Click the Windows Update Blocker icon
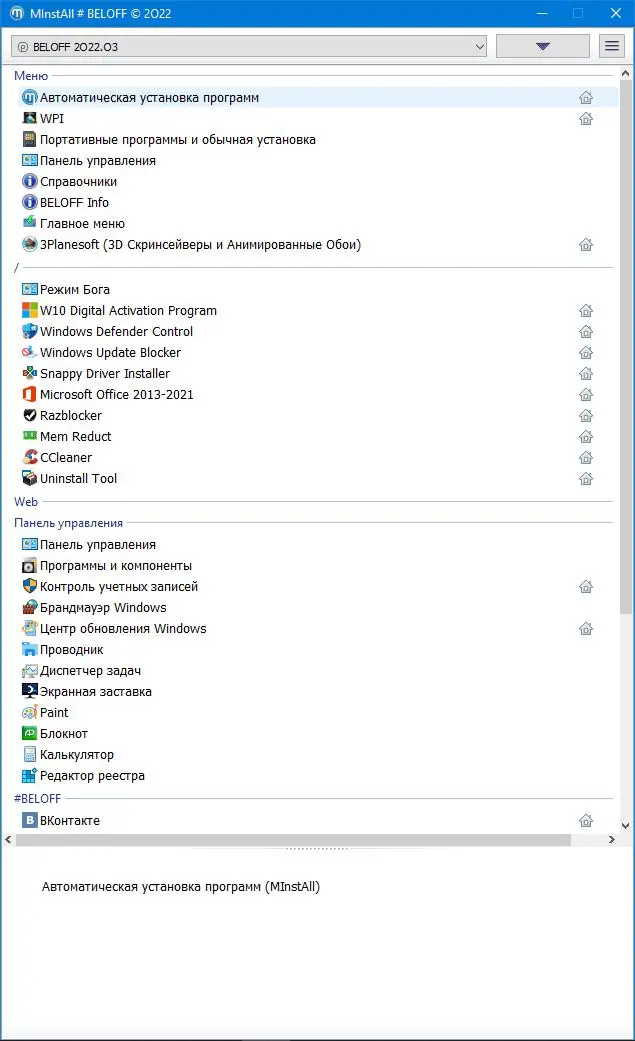Image resolution: width=635 pixels, height=1041 pixels. (x=29, y=352)
